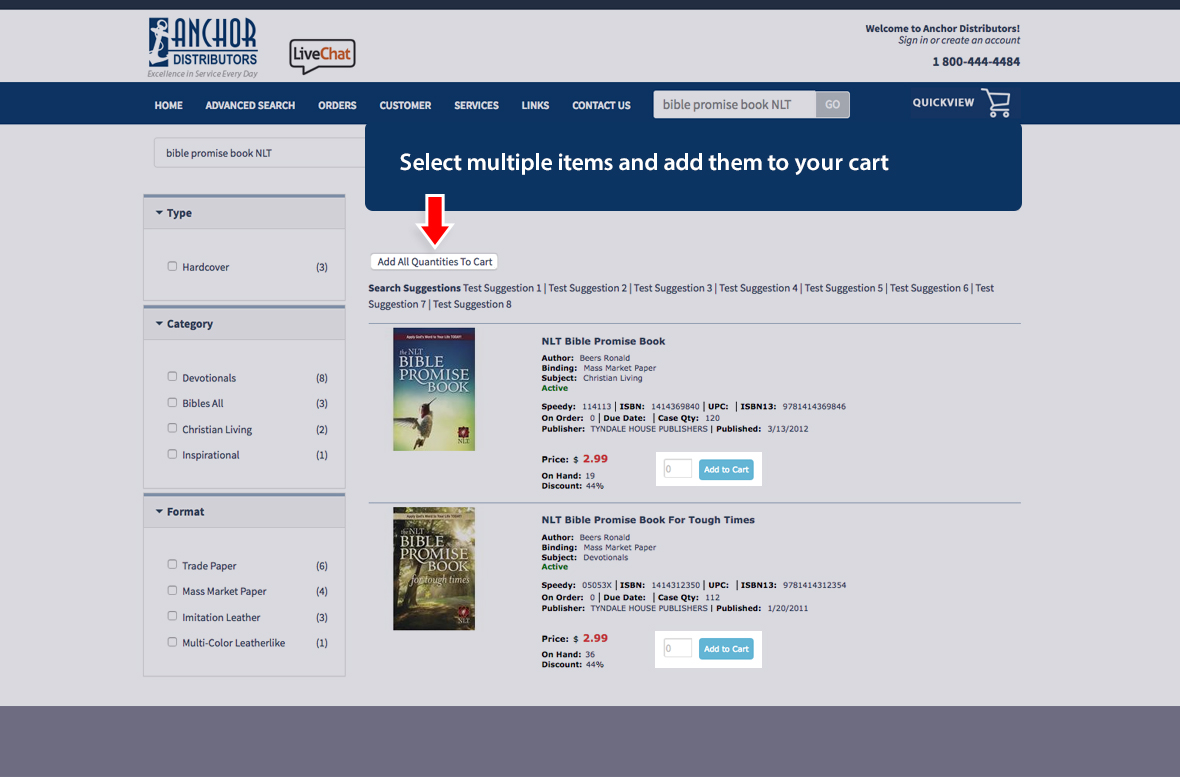This screenshot has width=1180, height=777.
Task: Click Test Suggestion 3 link
Action: click(x=673, y=288)
